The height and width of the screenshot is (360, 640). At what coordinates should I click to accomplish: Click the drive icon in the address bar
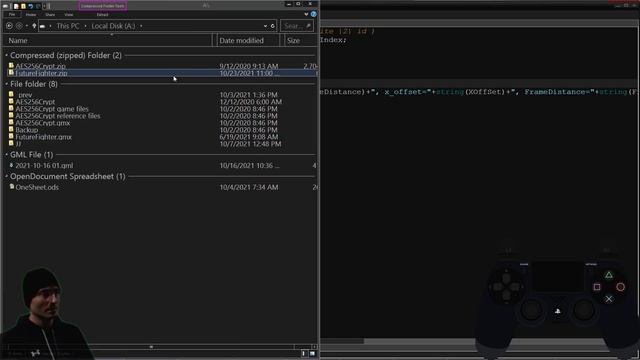(42, 26)
